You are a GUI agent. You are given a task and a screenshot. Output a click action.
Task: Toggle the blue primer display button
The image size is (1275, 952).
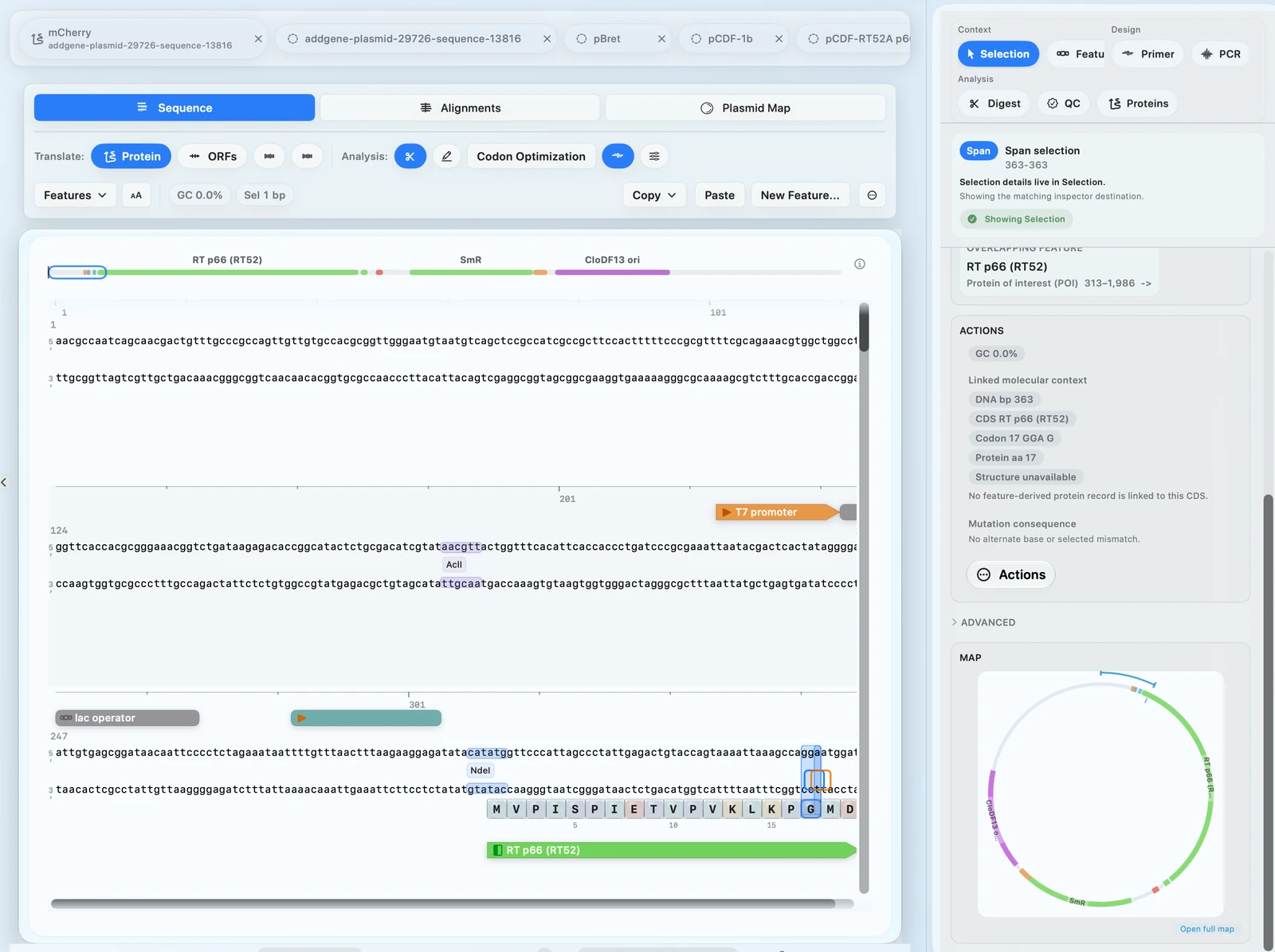[x=618, y=156]
